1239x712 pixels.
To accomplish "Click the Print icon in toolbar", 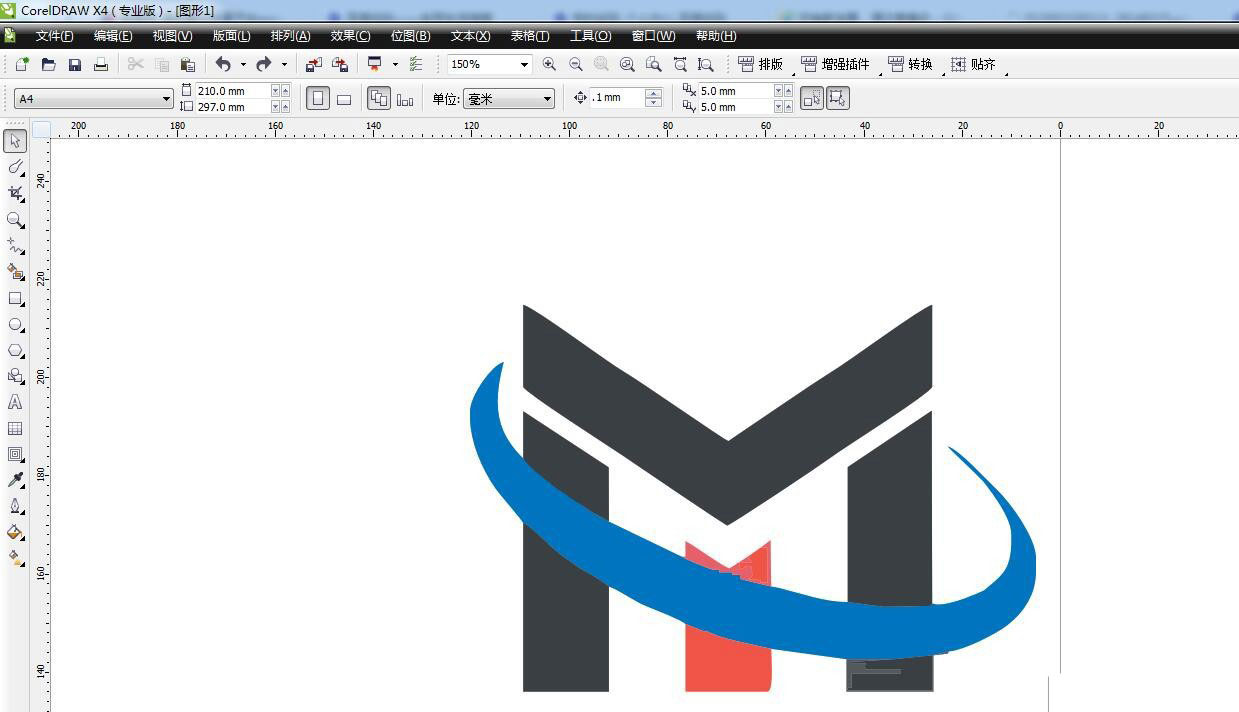I will (101, 64).
